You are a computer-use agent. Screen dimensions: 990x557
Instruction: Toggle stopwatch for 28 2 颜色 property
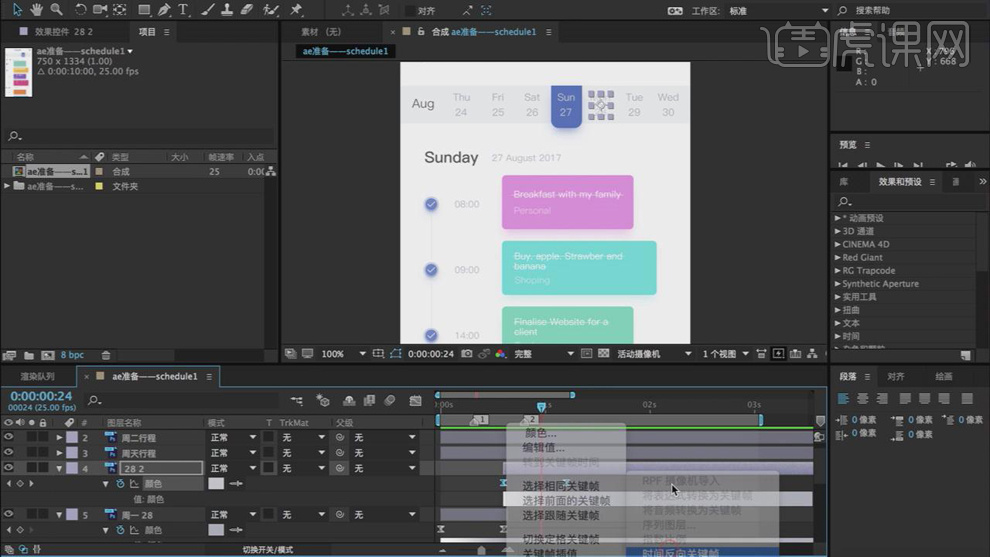tap(120, 484)
